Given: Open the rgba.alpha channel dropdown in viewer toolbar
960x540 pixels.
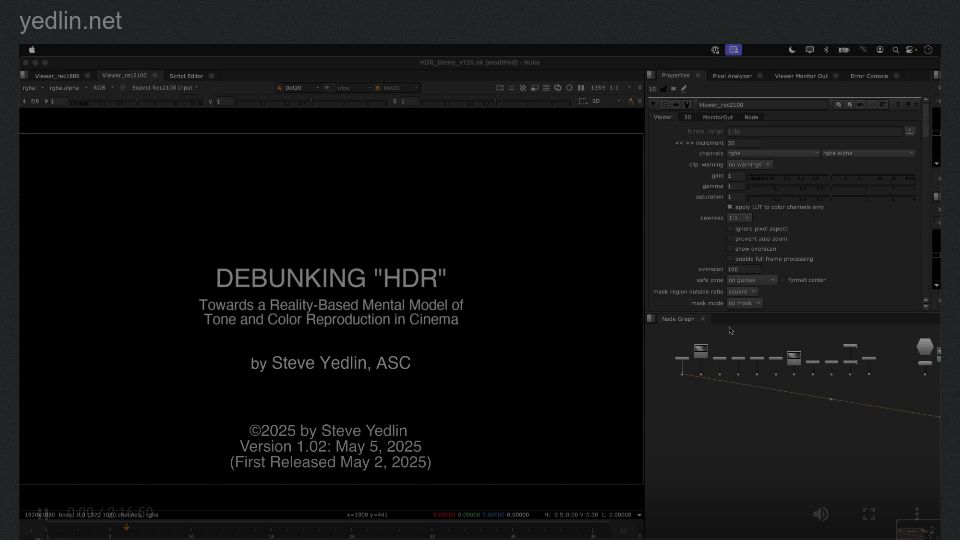Looking at the screenshot, I should (x=67, y=88).
